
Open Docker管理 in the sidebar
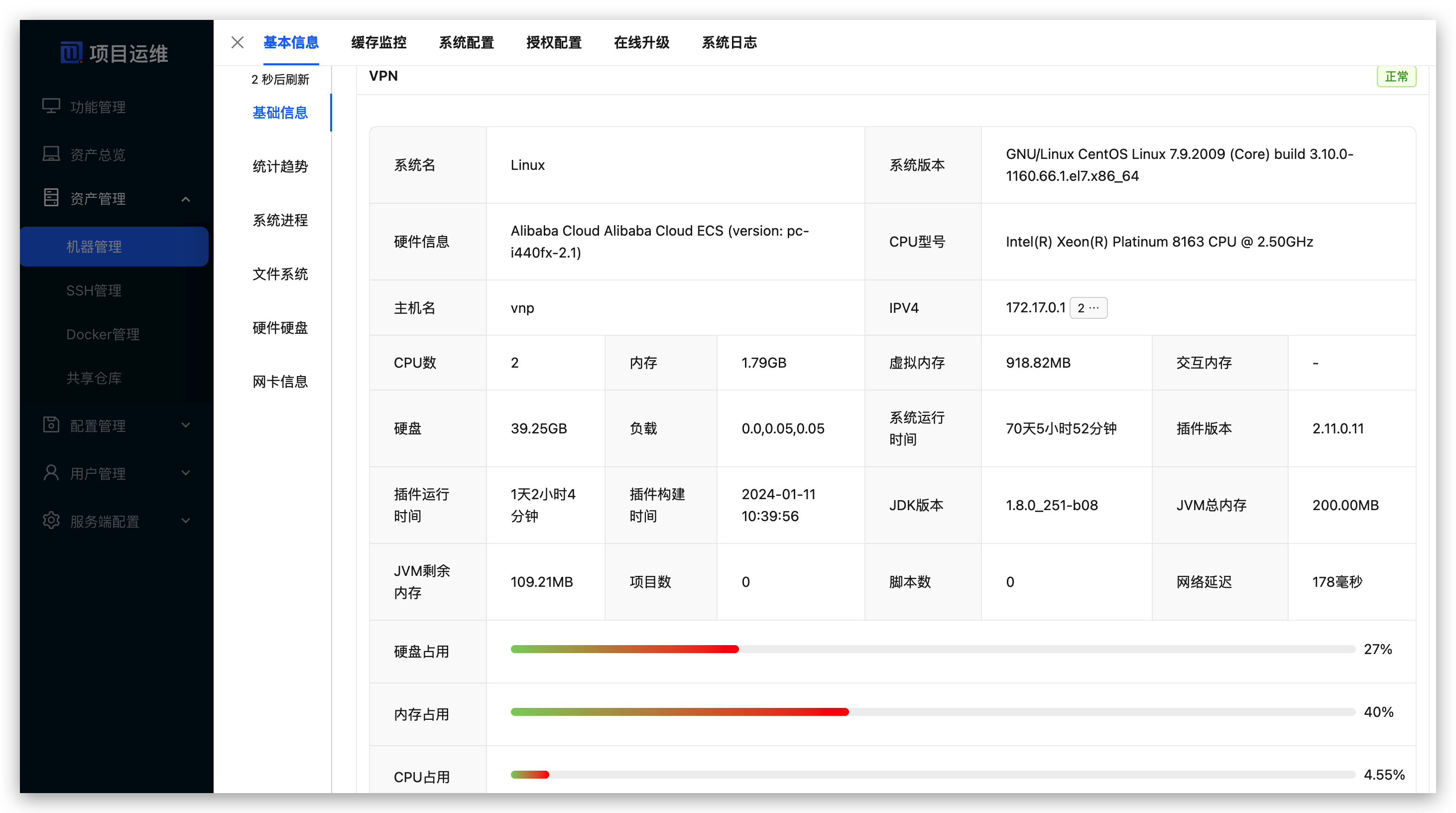point(103,334)
